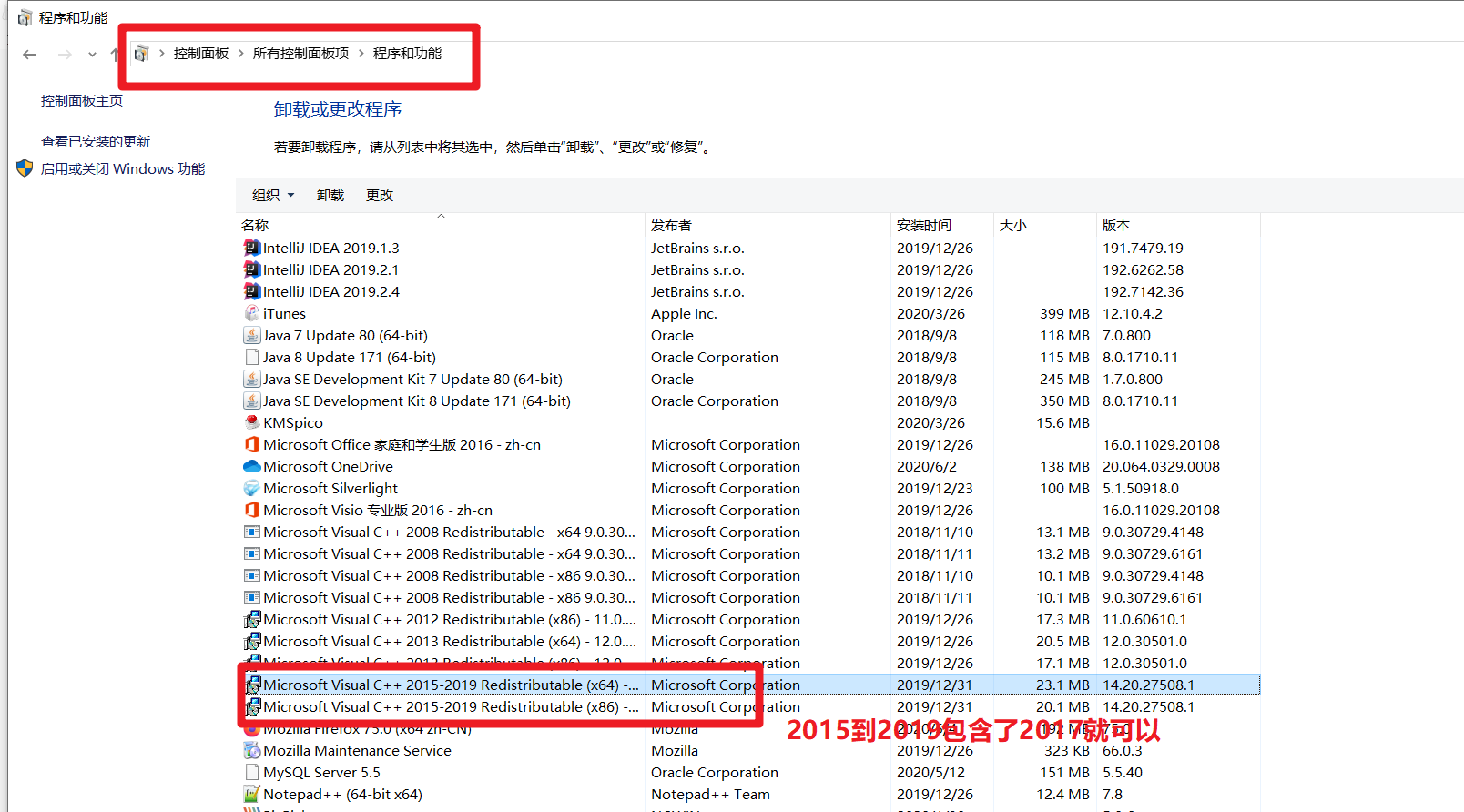Viewport: 1464px width, 812px height.
Task: Open the 查看已安装的更新 link
Action: (96, 141)
